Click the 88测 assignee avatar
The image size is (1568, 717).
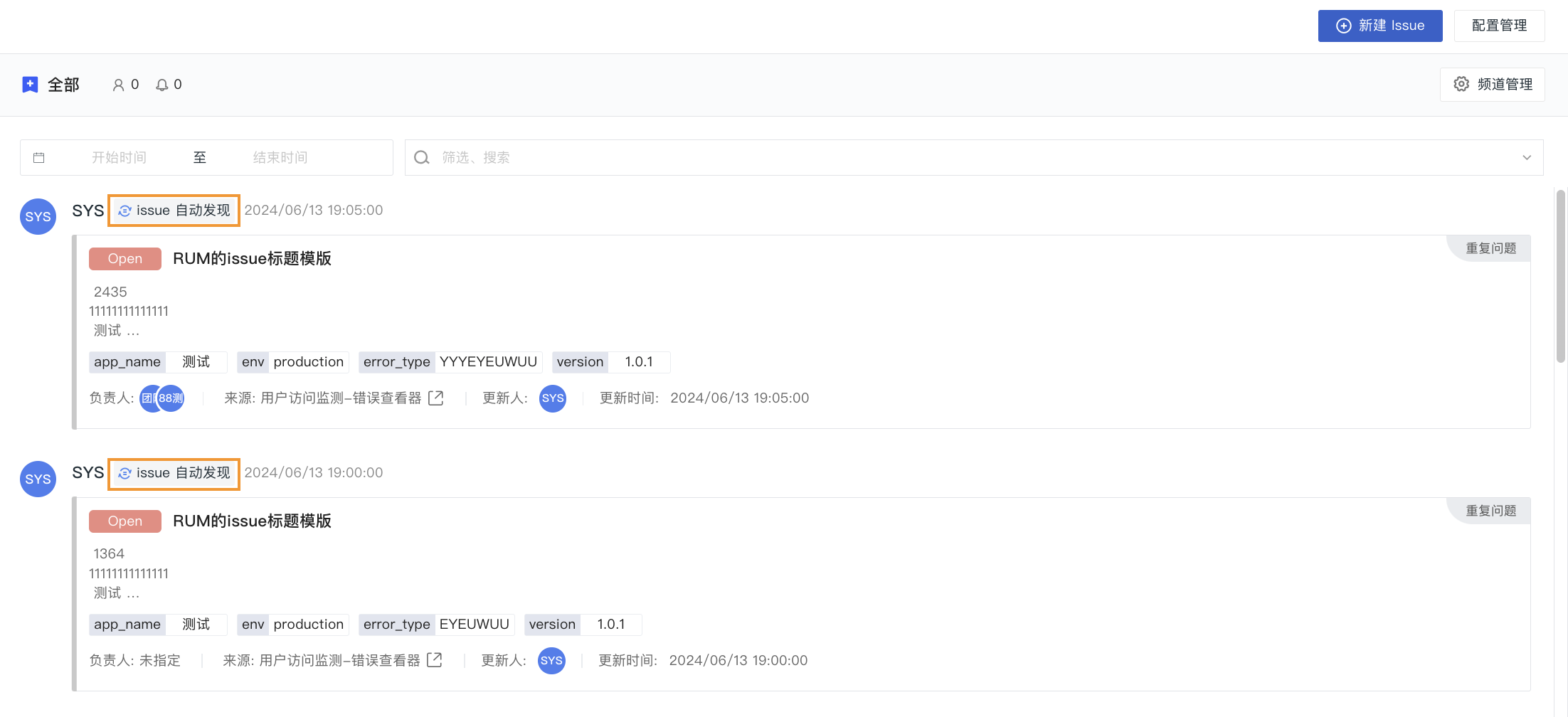pos(171,398)
